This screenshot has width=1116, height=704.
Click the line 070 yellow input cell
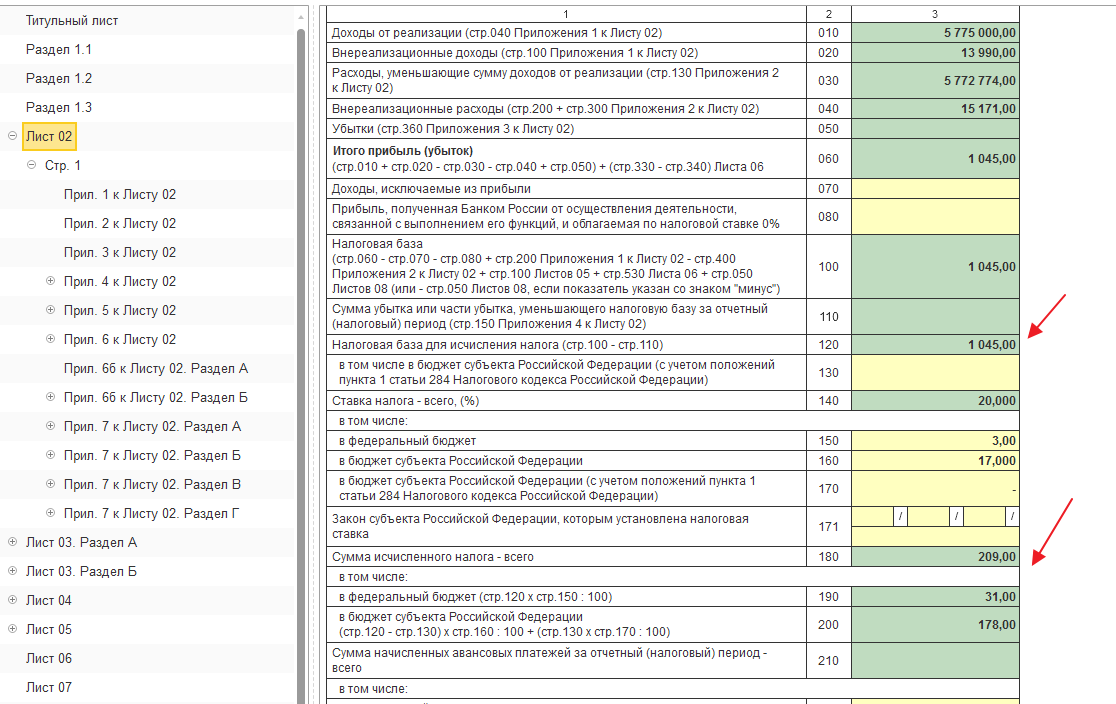[935, 189]
